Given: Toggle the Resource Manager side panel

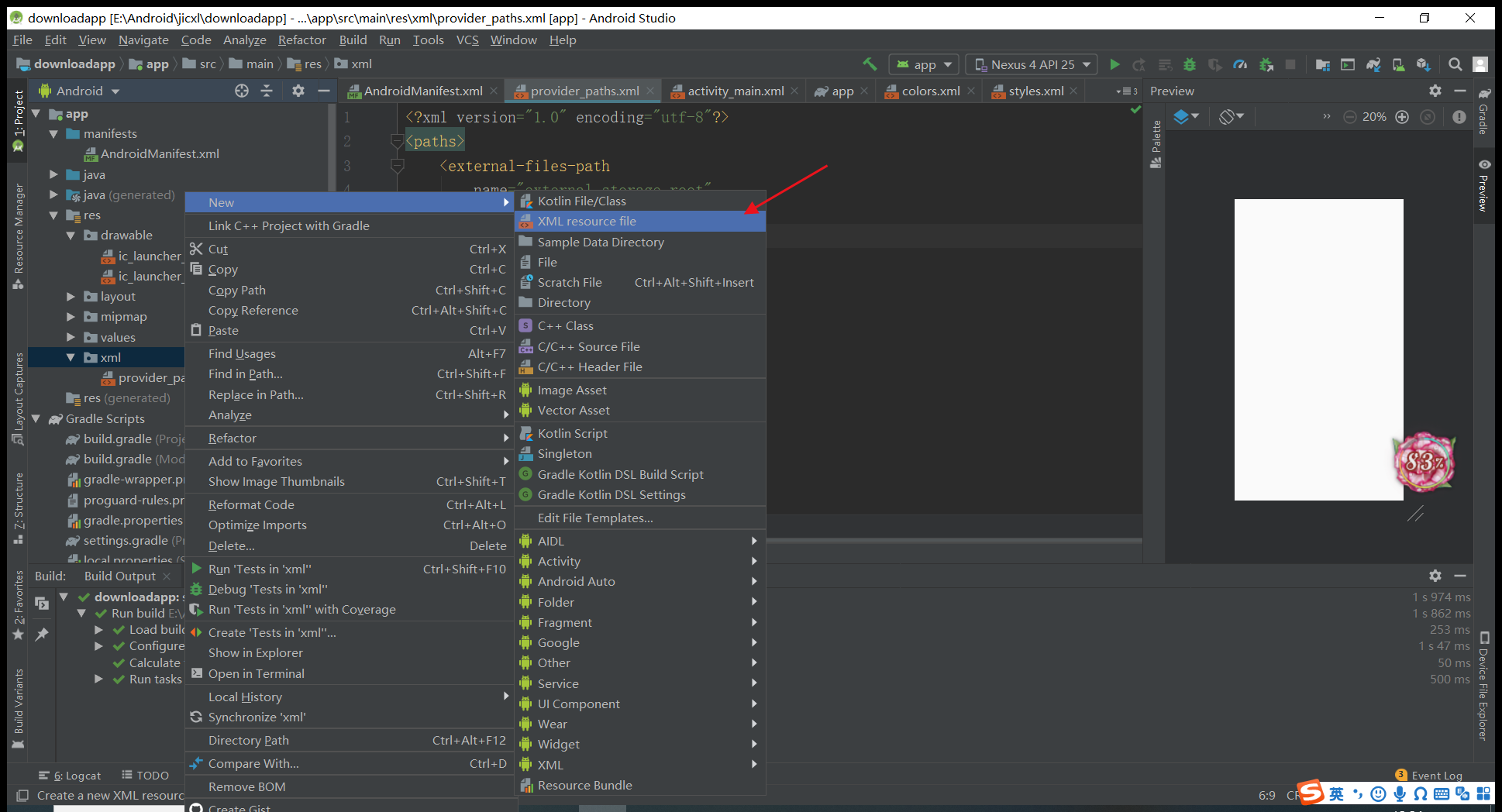Looking at the screenshot, I should (x=19, y=236).
